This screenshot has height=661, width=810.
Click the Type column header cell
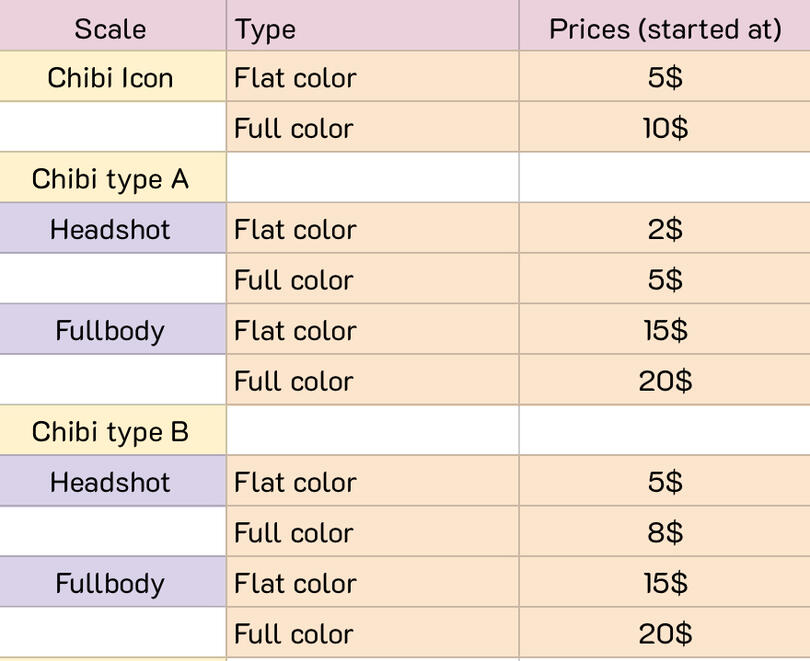[372, 27]
